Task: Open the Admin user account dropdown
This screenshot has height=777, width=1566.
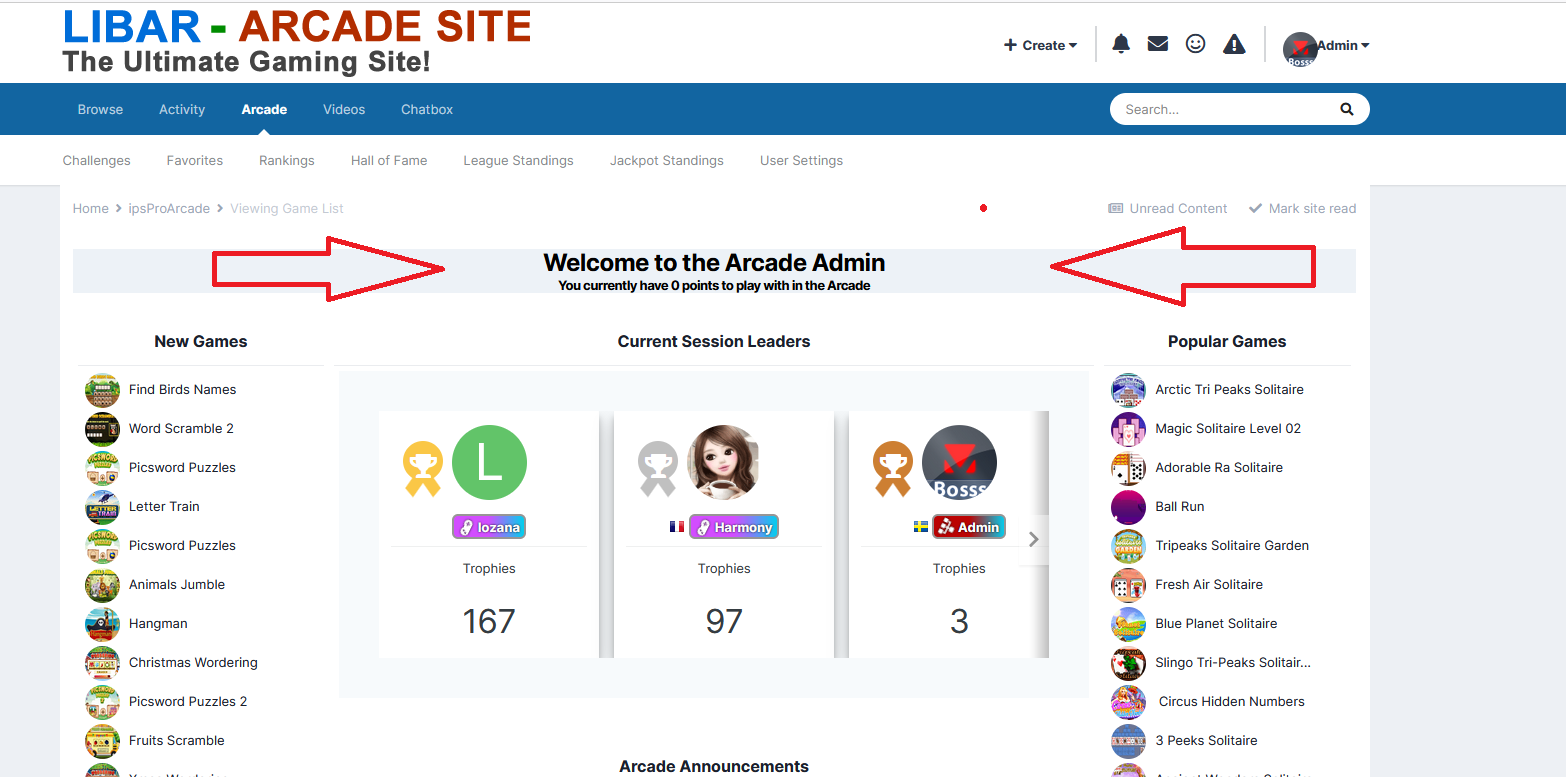Action: (1326, 46)
